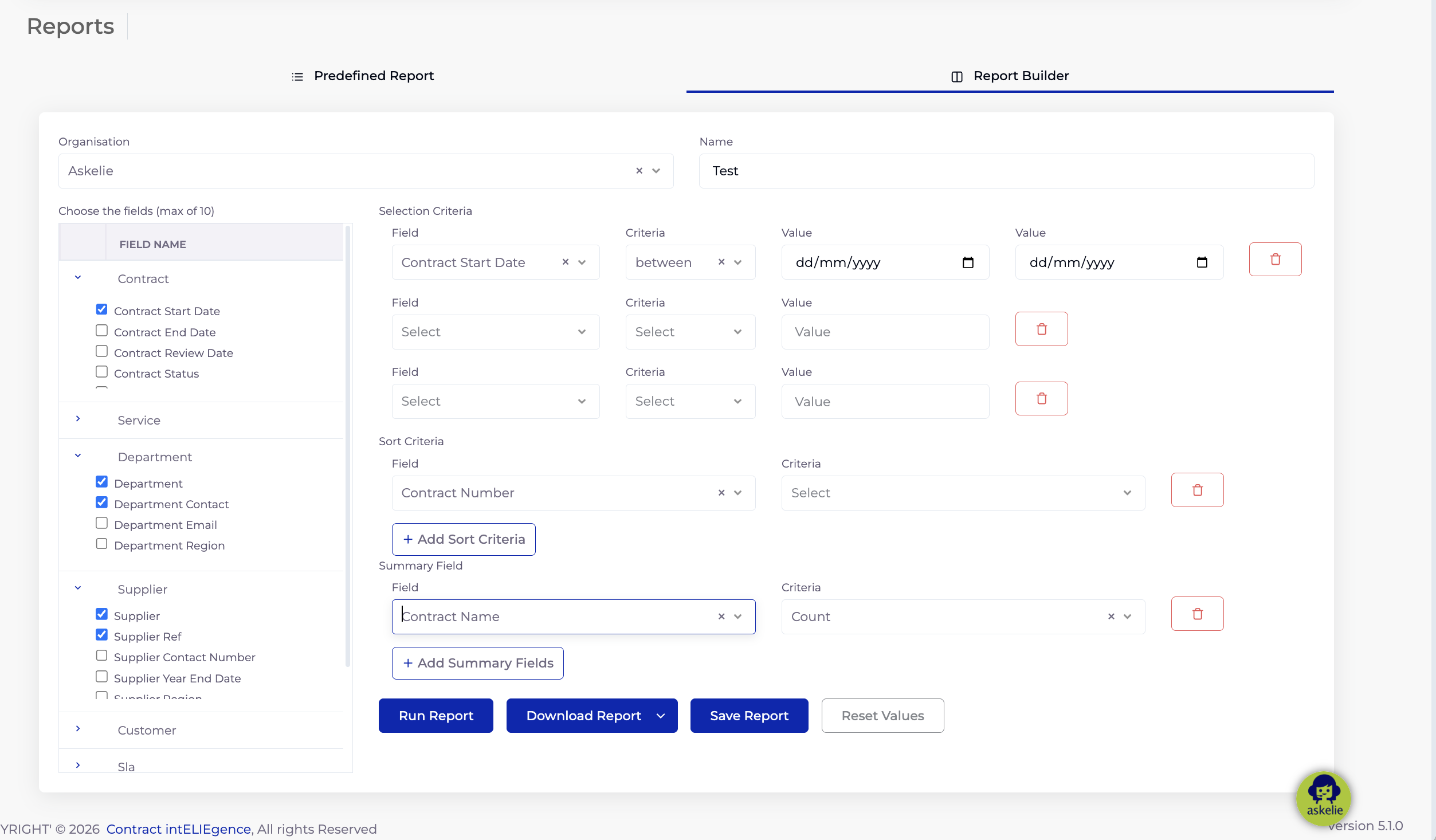This screenshot has height=840, width=1436.
Task: Delete the second selection criteria row
Action: pyautogui.click(x=1041, y=329)
